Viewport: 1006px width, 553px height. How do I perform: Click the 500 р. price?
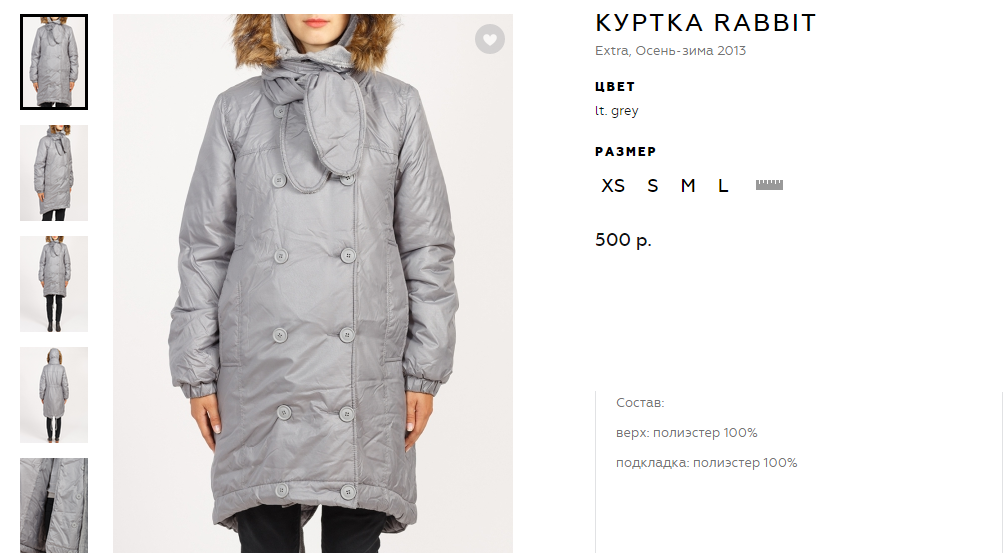pyautogui.click(x=623, y=240)
